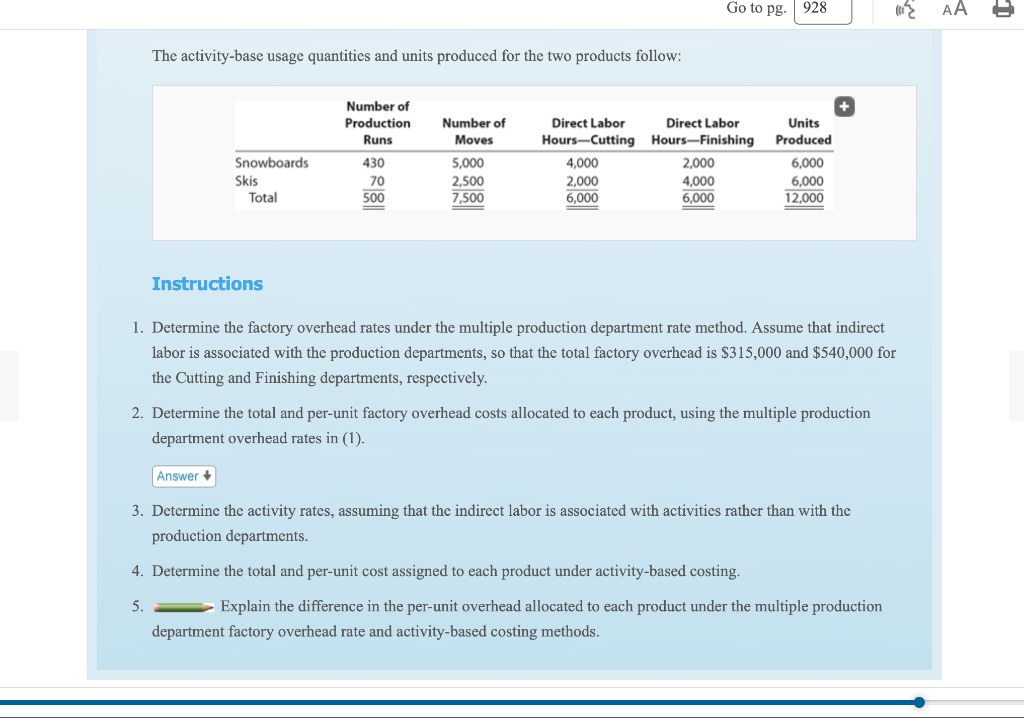Click Skis moves value 2,500
This screenshot has width=1024, height=718.
point(468,181)
